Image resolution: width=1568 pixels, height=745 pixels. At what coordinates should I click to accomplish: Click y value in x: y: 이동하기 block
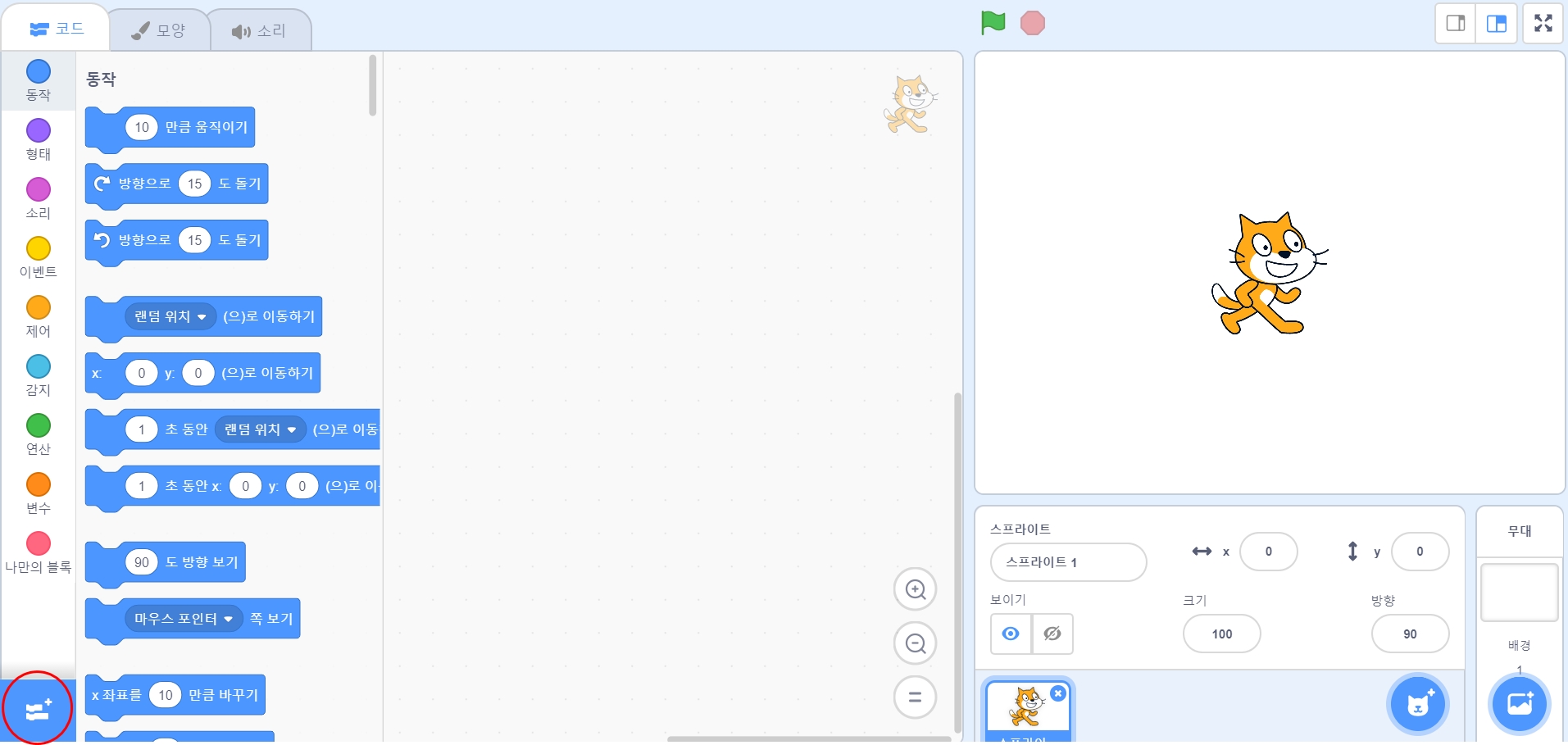point(198,373)
